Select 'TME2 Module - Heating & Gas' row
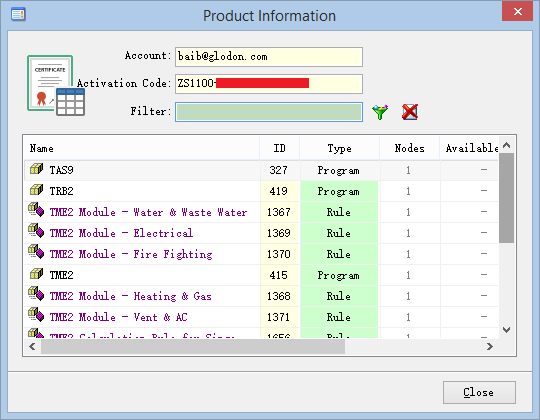Screen dimensions: 540x420 point(131,296)
